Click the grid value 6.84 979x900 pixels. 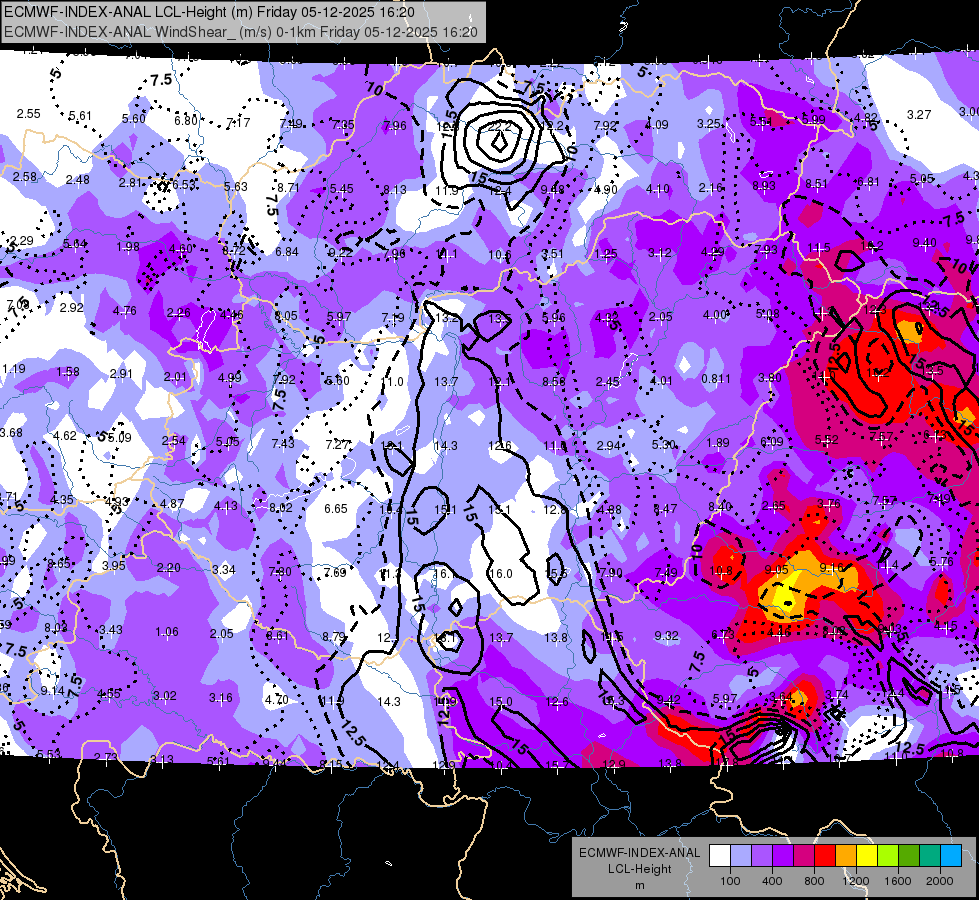click(x=287, y=251)
